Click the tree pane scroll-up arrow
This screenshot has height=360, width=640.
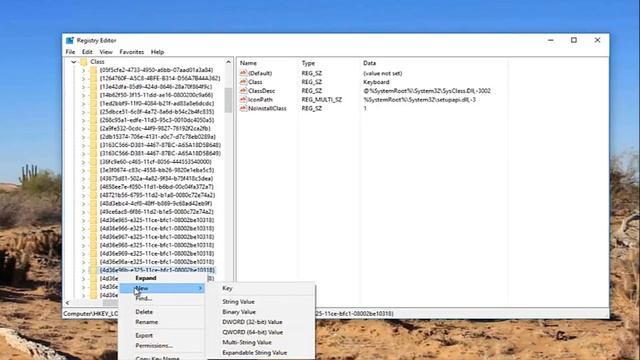pos(228,62)
